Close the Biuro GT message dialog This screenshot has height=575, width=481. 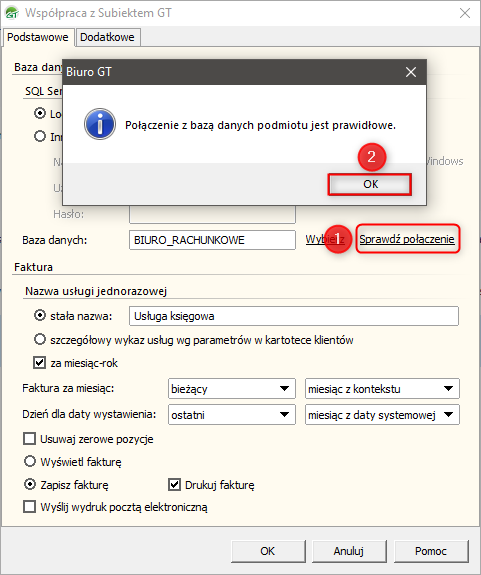tap(411, 72)
